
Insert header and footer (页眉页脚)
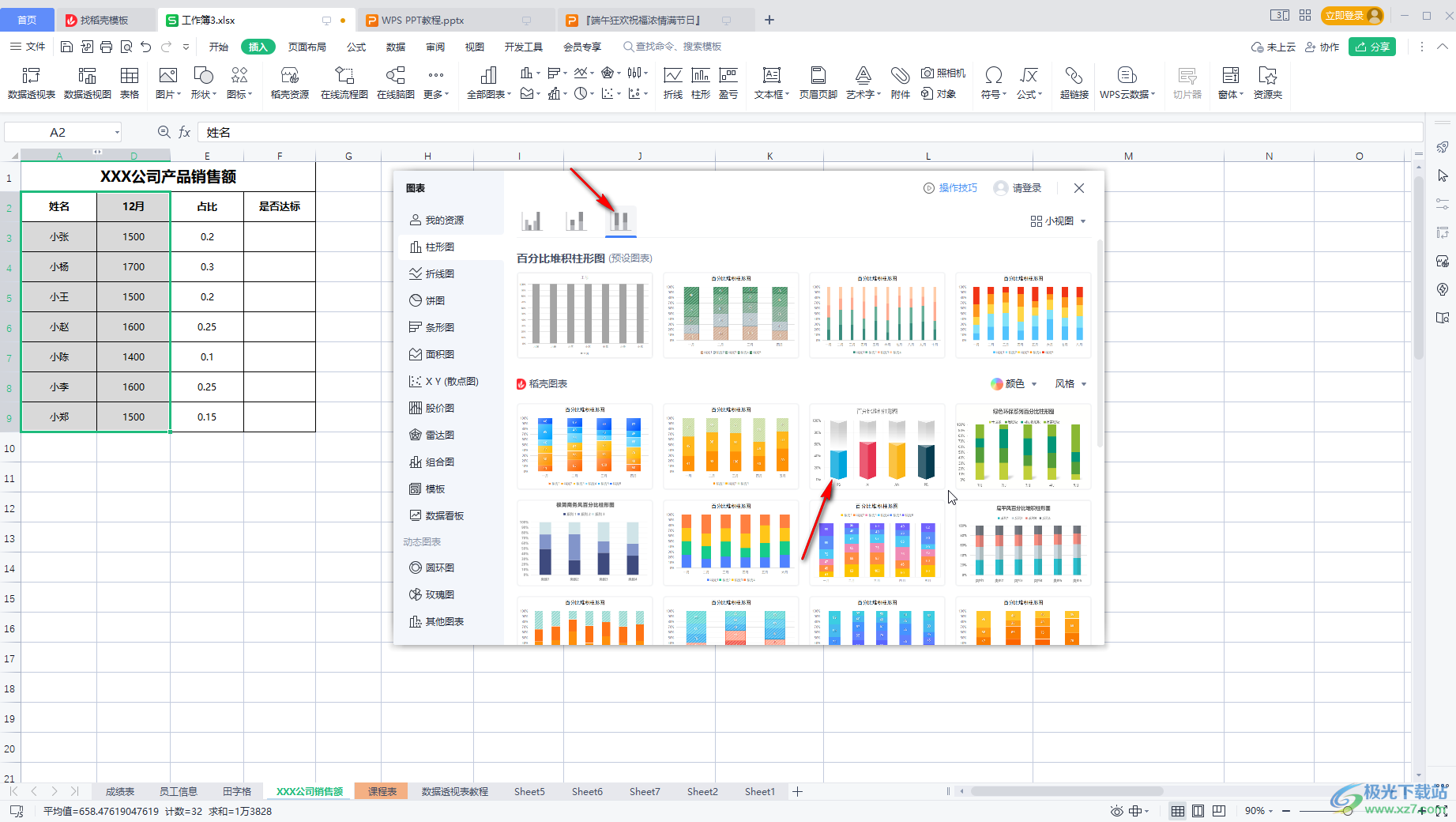[x=818, y=82]
